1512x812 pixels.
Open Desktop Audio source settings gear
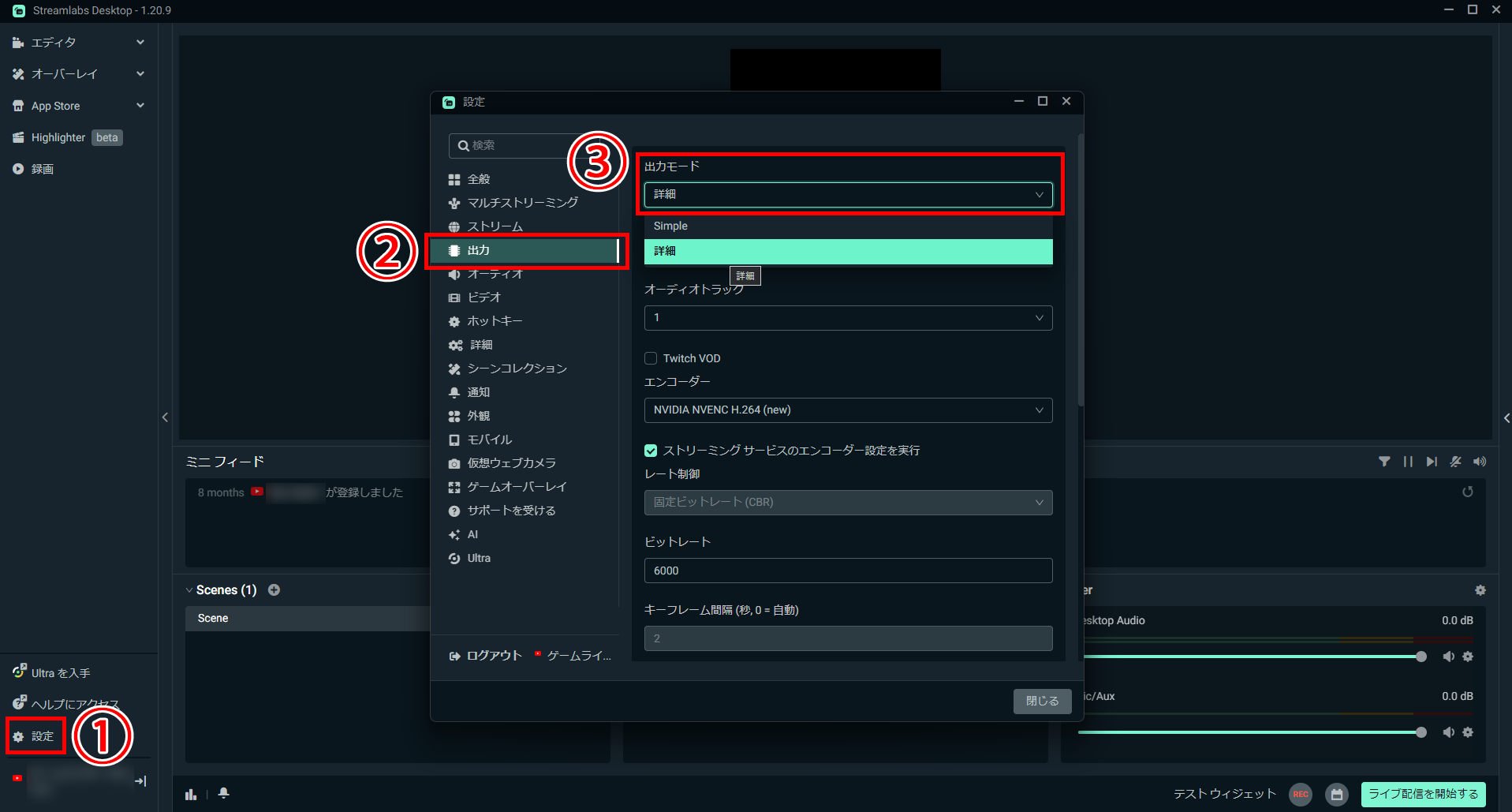point(1468,657)
